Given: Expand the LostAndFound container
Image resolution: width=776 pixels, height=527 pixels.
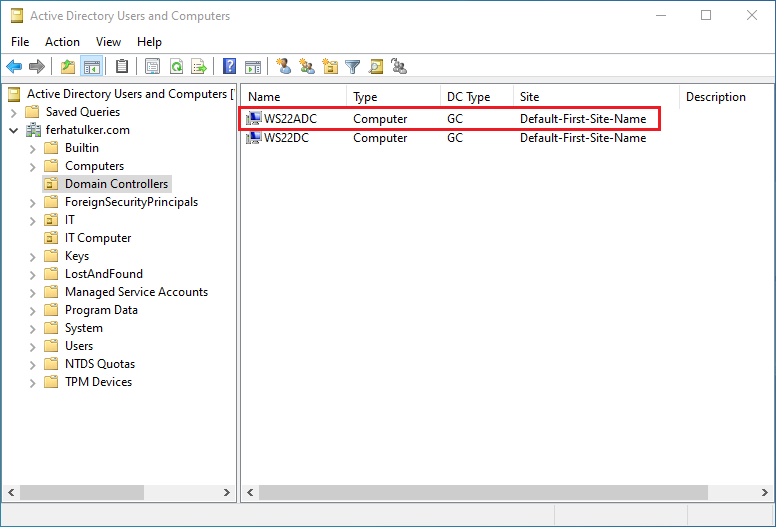Looking at the screenshot, I should 33,275.
